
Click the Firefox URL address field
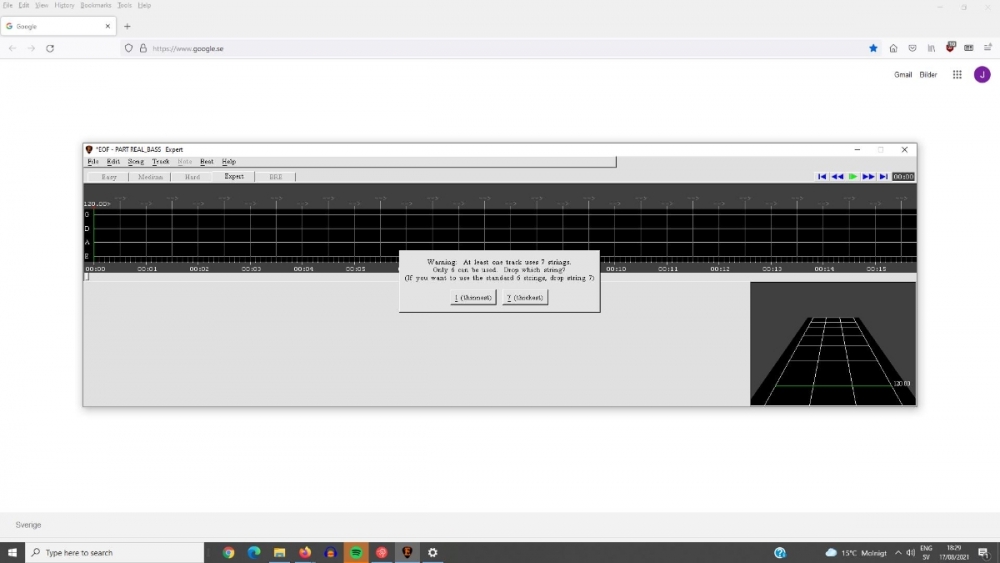pyautogui.click(x=500, y=48)
